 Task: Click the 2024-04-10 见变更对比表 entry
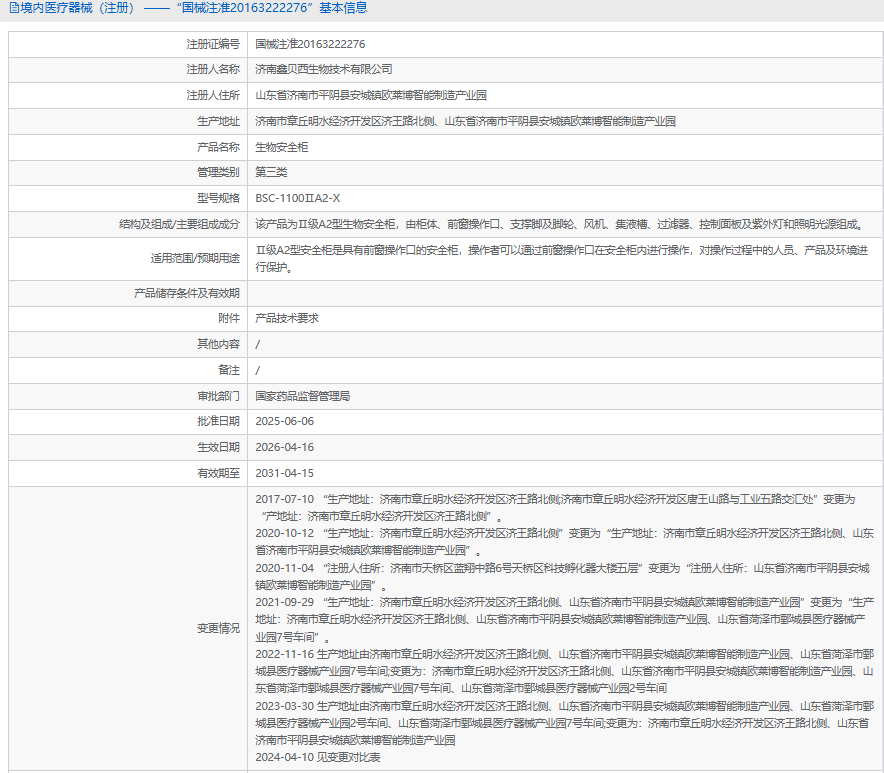point(317,757)
